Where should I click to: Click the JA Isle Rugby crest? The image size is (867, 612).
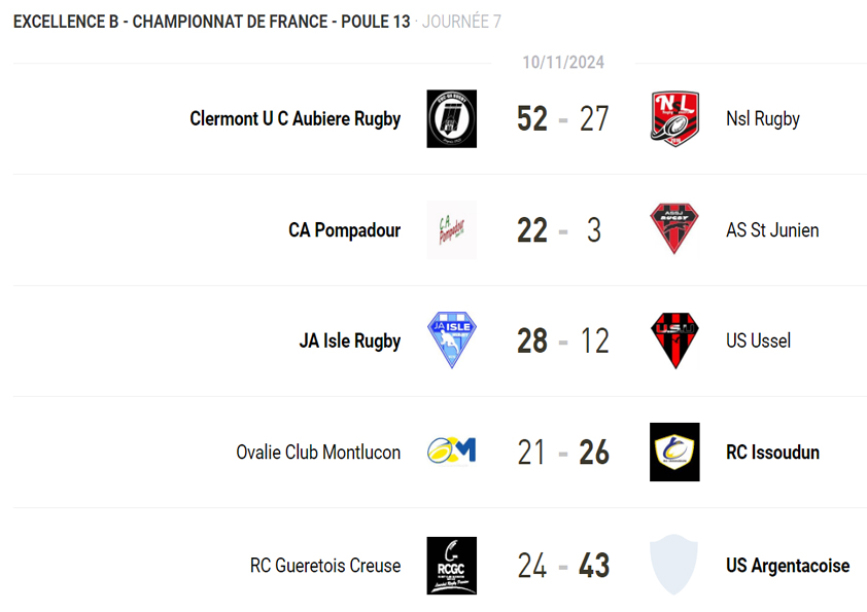(x=451, y=341)
